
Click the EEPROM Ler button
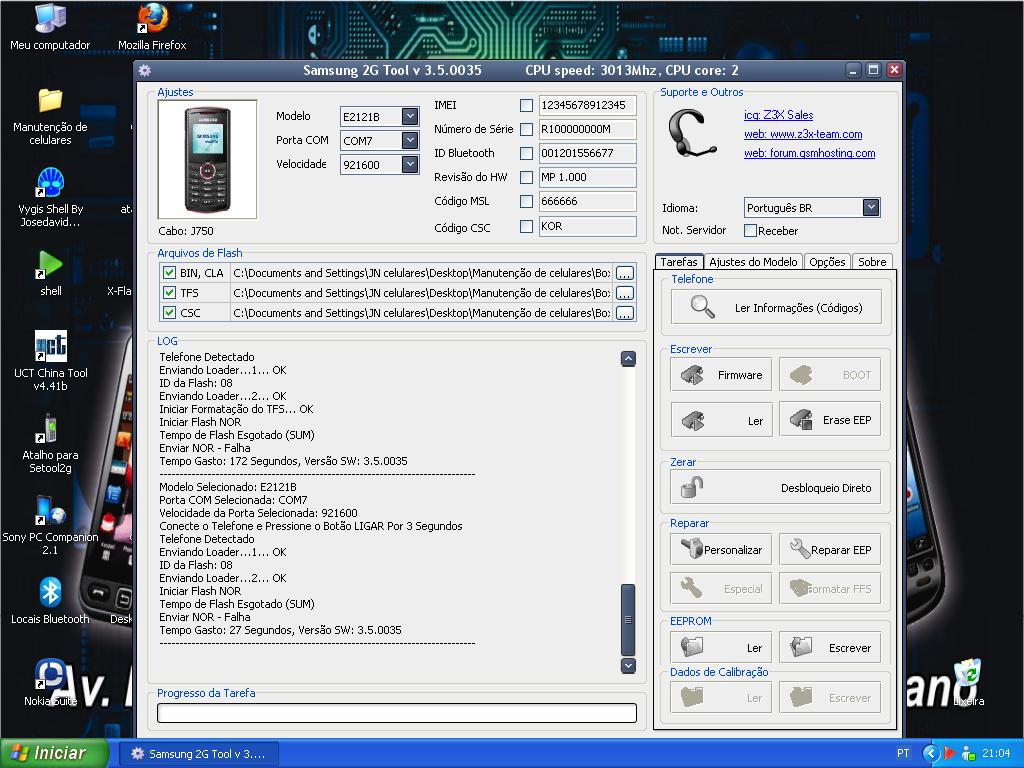pyautogui.click(x=721, y=648)
